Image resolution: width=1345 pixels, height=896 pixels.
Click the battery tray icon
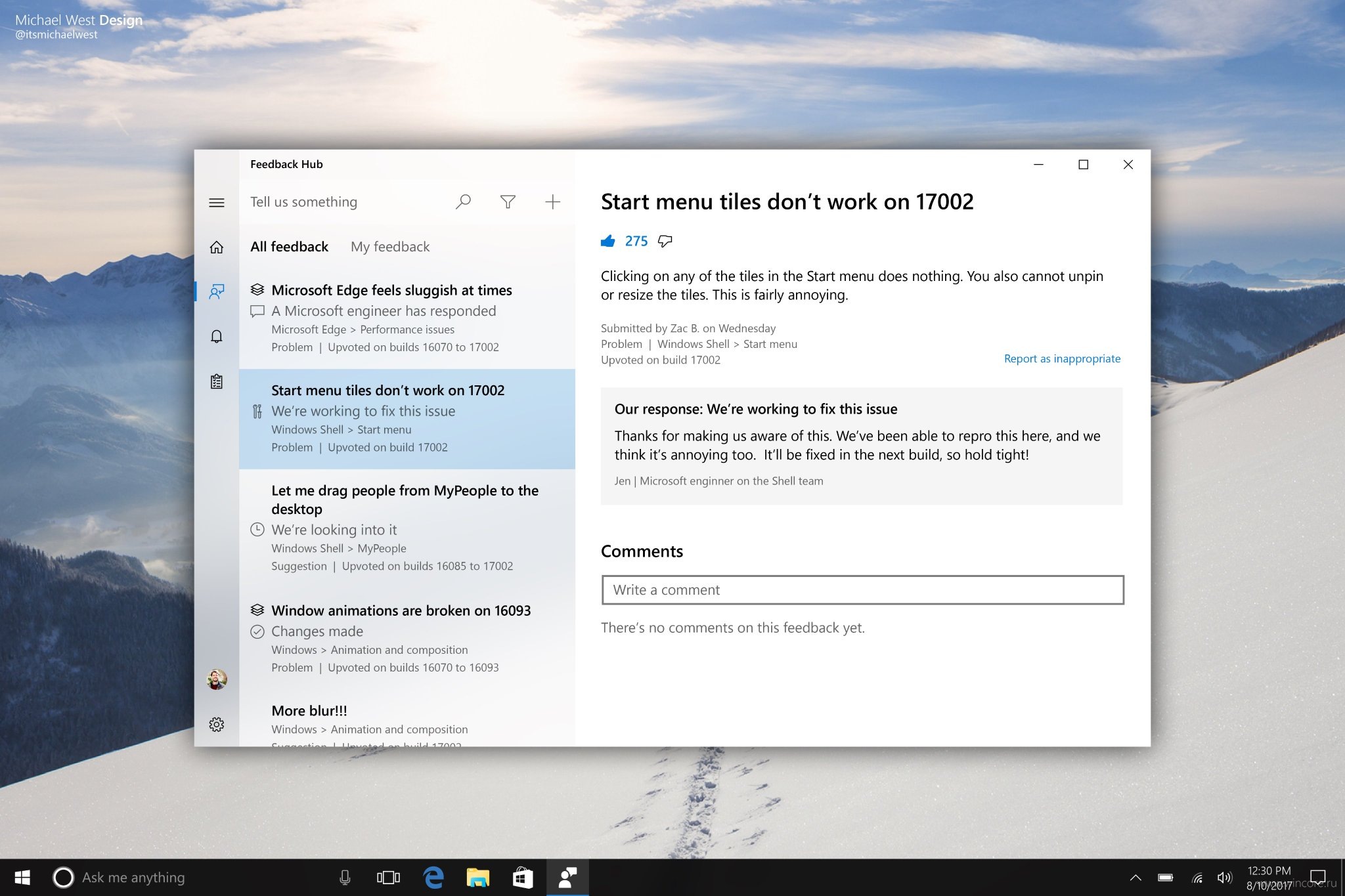(x=1166, y=878)
